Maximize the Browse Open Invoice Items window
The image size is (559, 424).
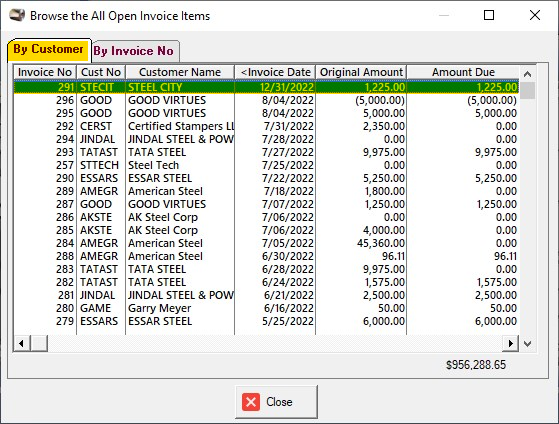pyautogui.click(x=489, y=15)
